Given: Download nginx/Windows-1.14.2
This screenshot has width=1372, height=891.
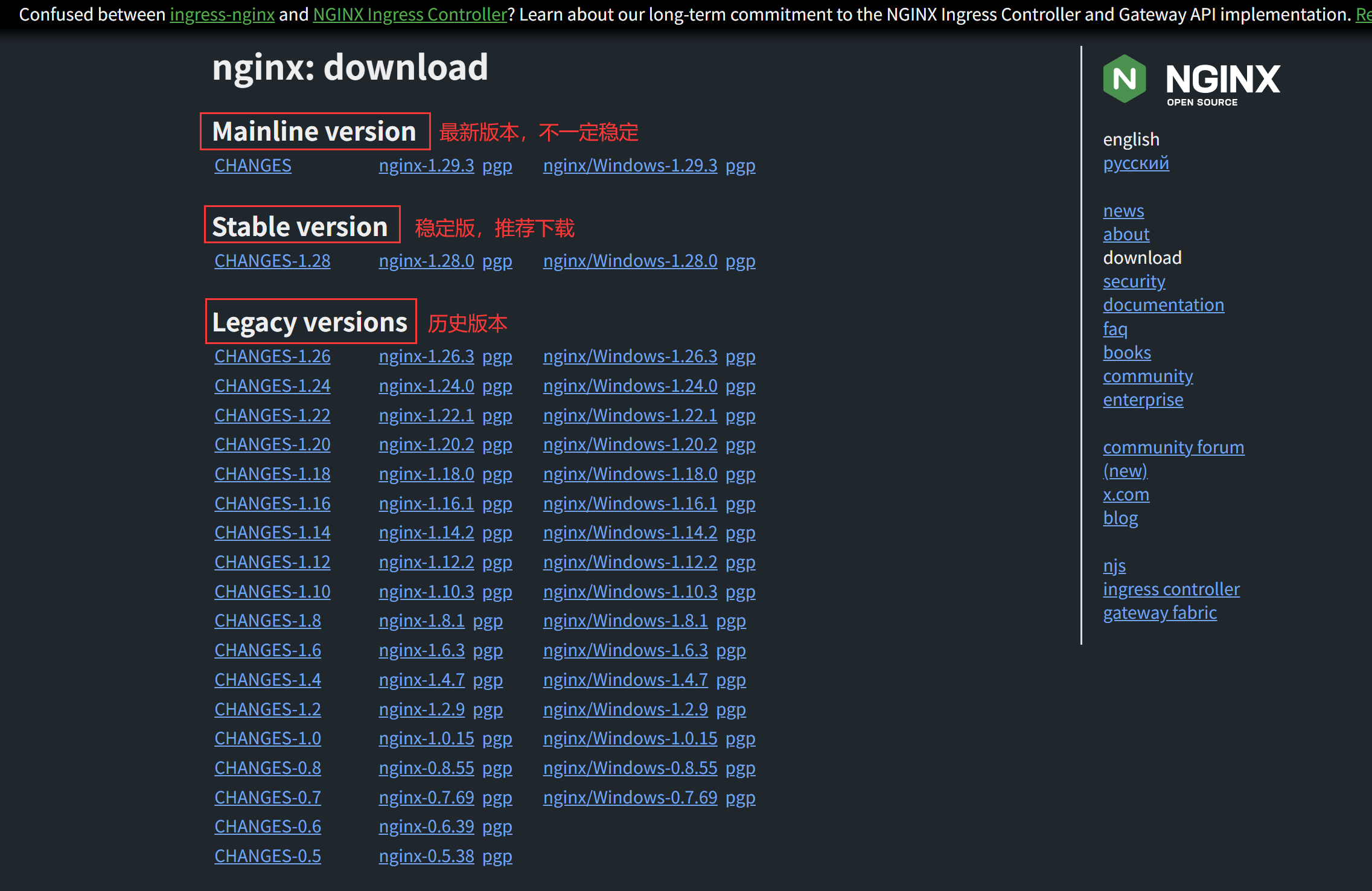Looking at the screenshot, I should click(630, 532).
